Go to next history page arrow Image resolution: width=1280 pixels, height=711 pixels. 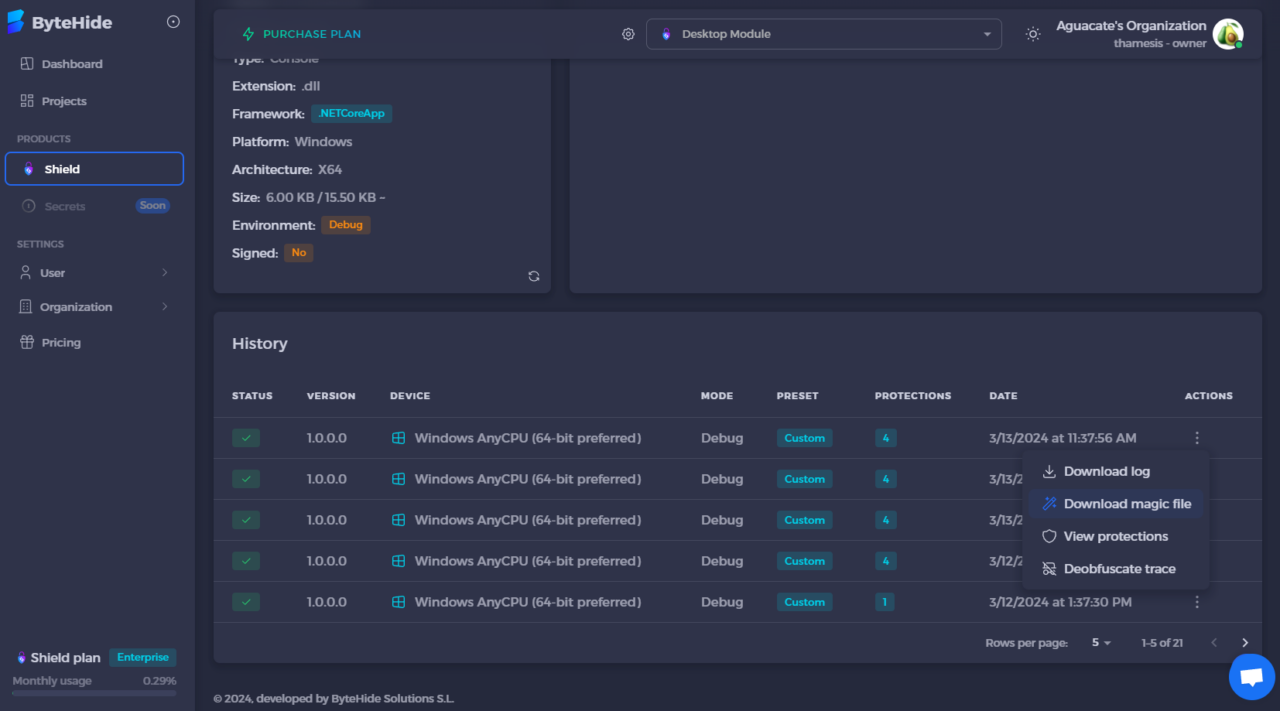pyautogui.click(x=1245, y=643)
